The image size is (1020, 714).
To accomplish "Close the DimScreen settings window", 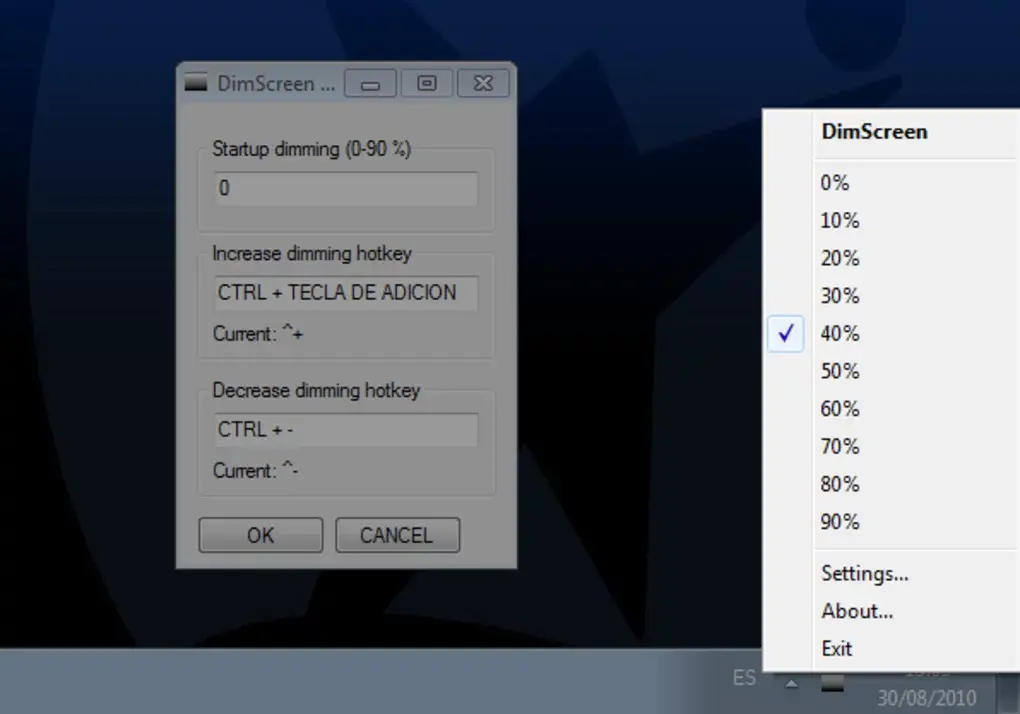I will (483, 83).
